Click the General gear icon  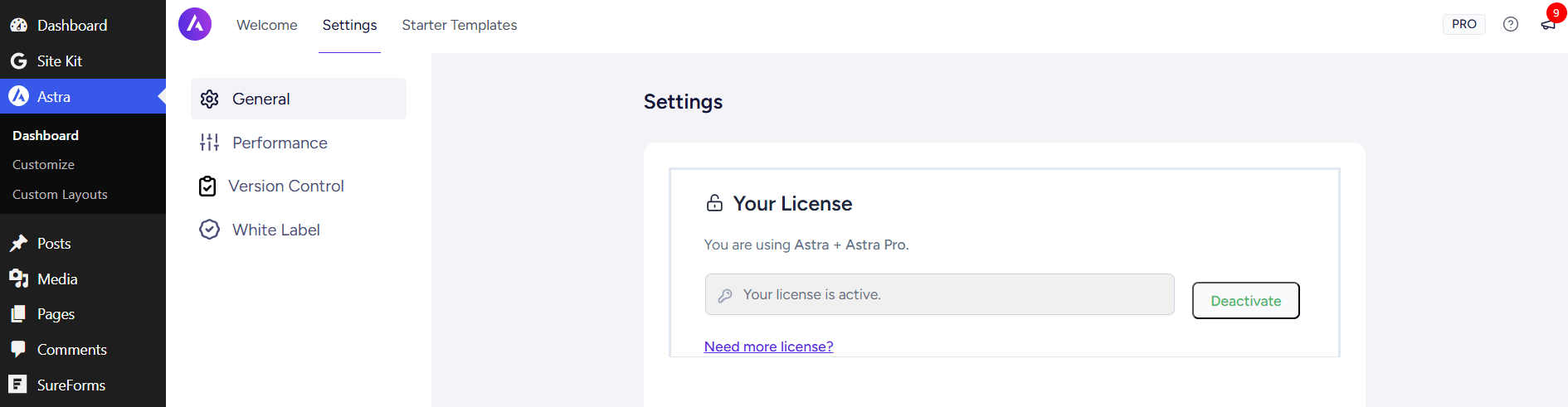pos(209,99)
